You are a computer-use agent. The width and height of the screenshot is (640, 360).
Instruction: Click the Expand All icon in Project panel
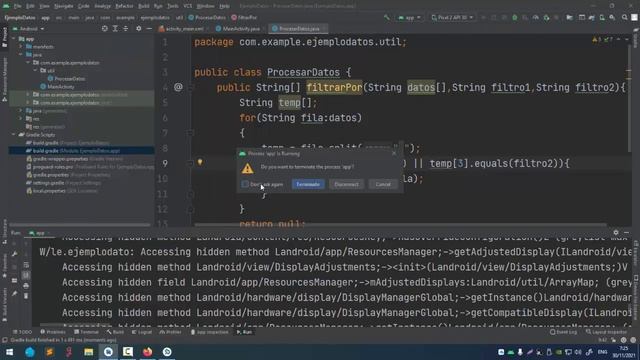[115, 29]
